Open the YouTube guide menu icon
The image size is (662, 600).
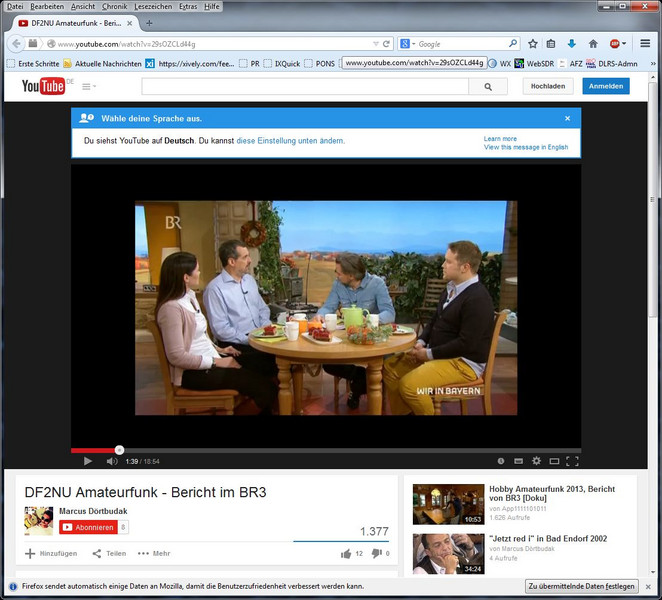pos(89,87)
